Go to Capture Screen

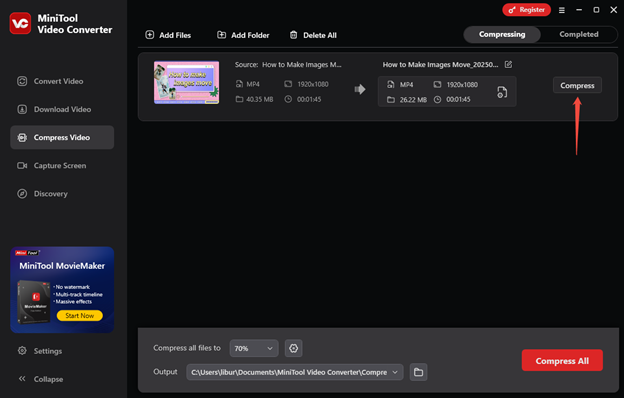coord(62,166)
